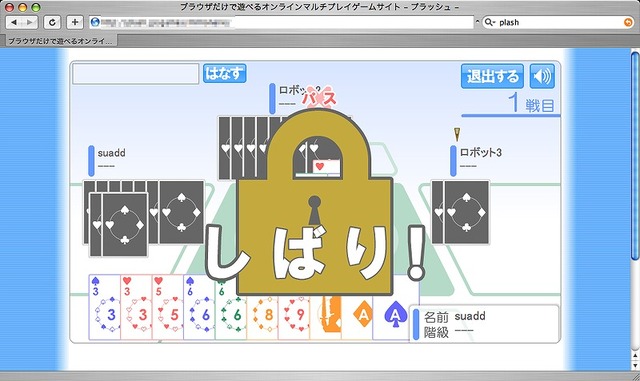Click the scrollbar down arrow
The width and height of the screenshot is (640, 381).
tap(635, 365)
